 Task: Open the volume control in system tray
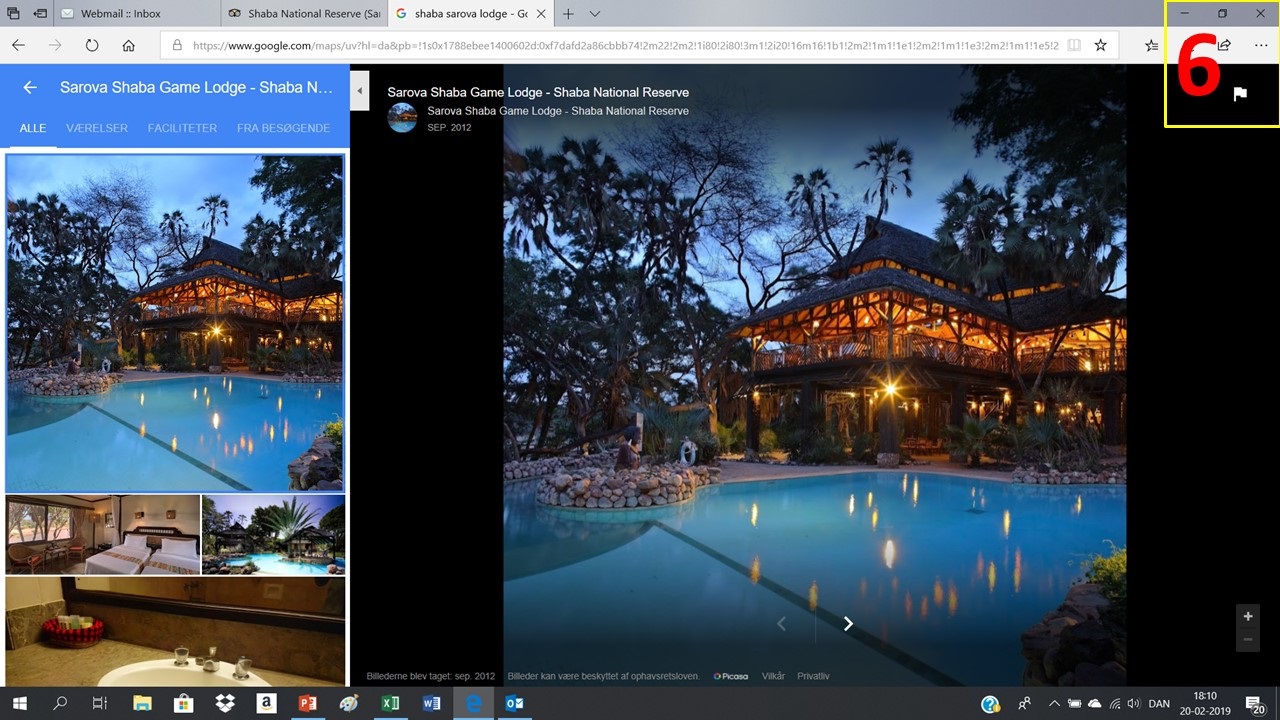1136,704
